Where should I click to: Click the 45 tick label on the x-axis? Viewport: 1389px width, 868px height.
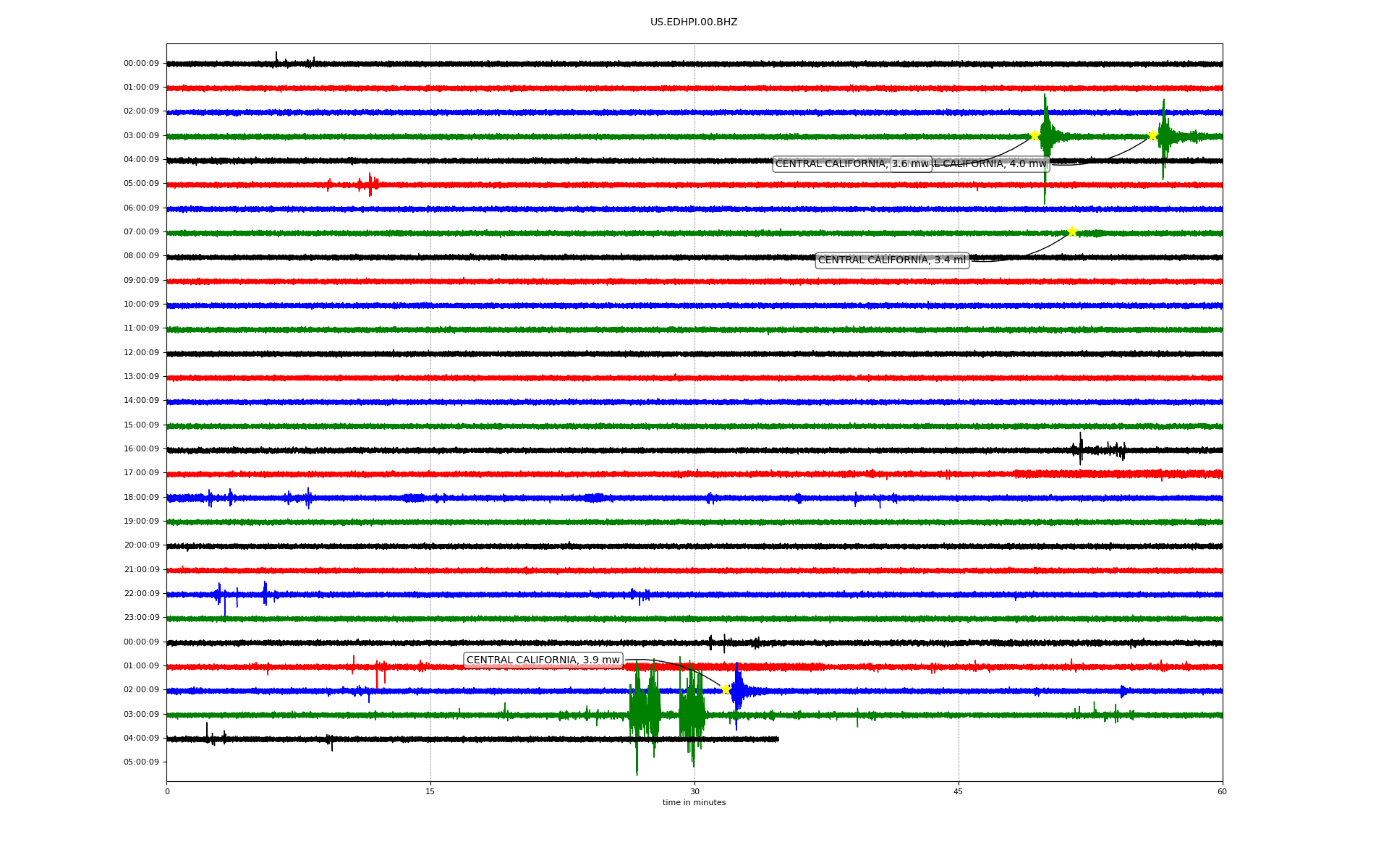(958, 791)
